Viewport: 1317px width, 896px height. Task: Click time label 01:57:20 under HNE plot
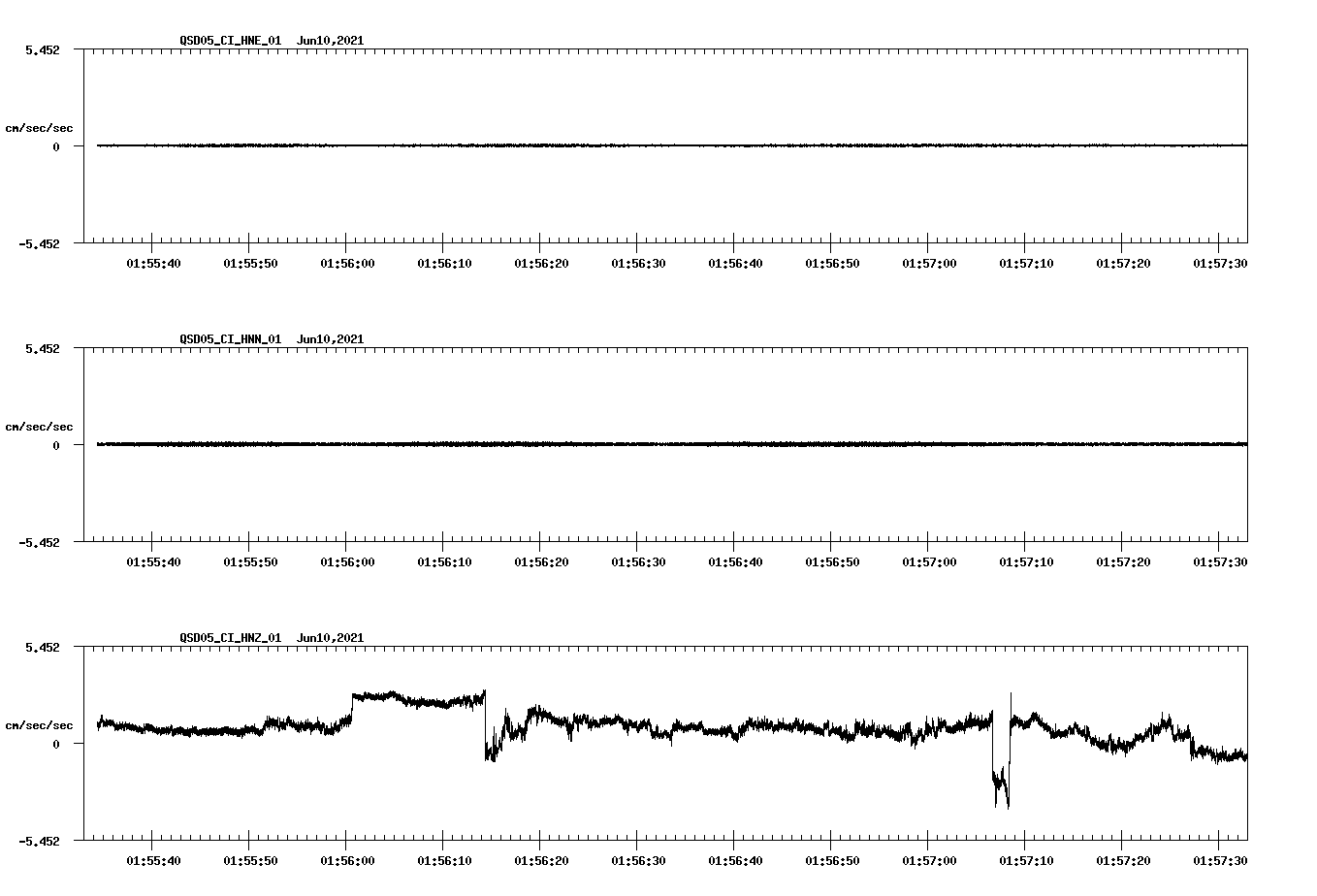[1123, 264]
